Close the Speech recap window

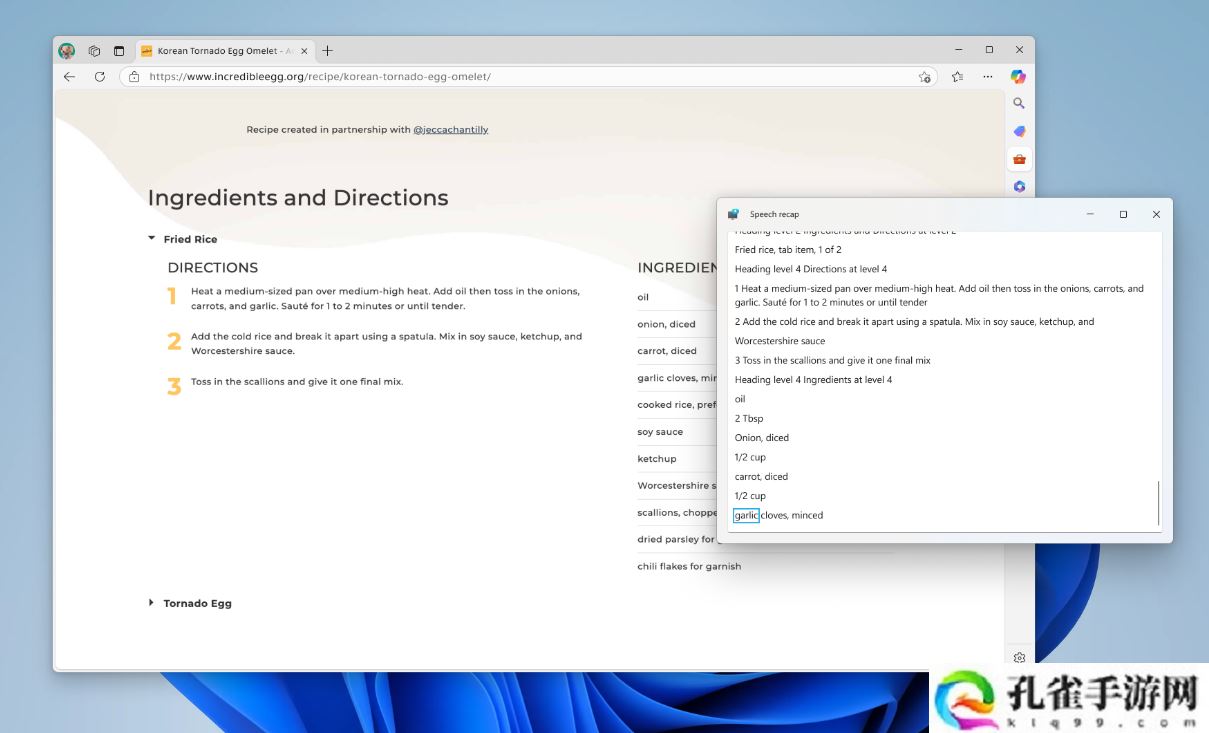click(1156, 214)
